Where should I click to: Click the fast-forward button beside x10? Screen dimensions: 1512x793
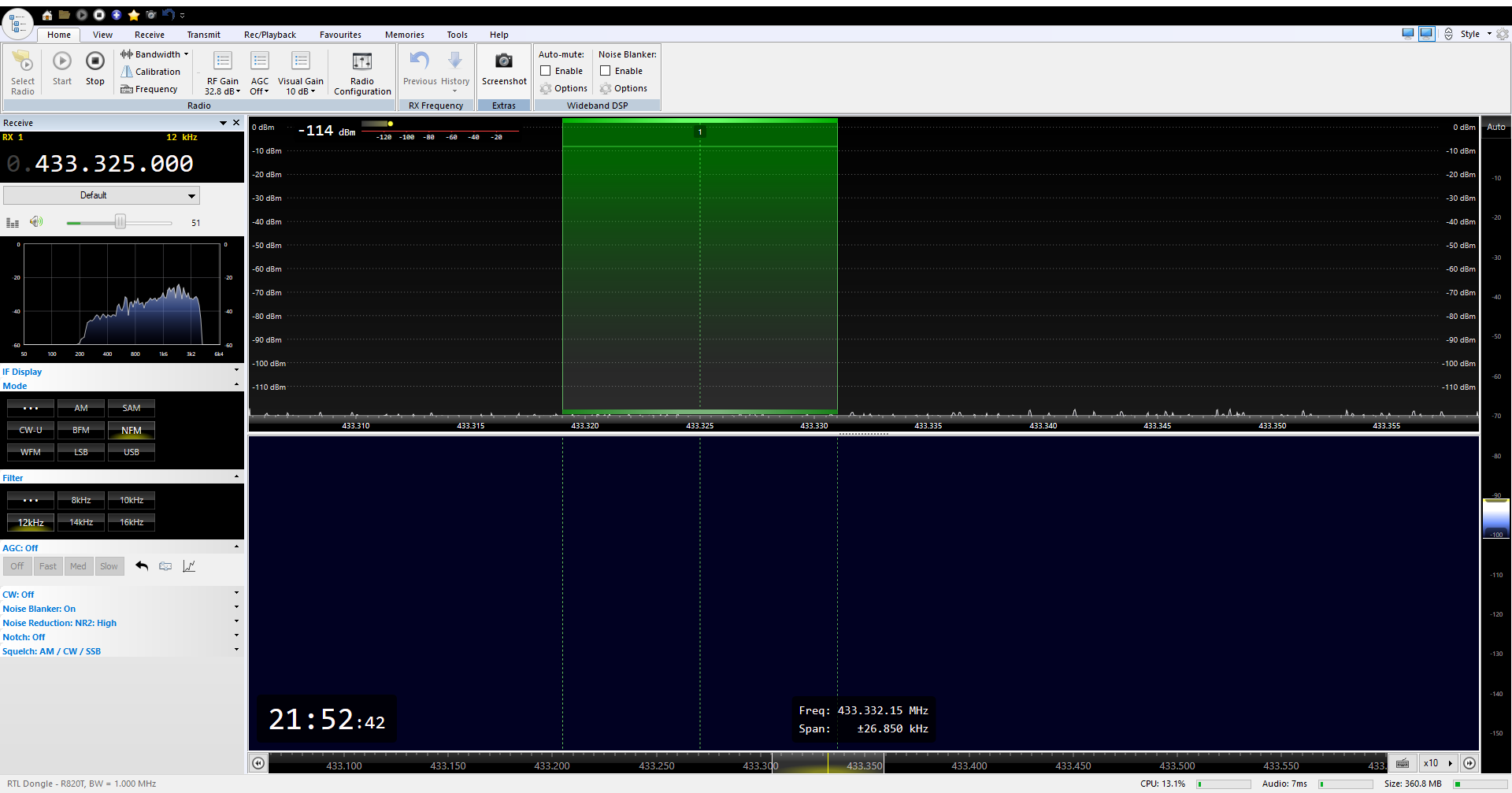click(x=1469, y=763)
